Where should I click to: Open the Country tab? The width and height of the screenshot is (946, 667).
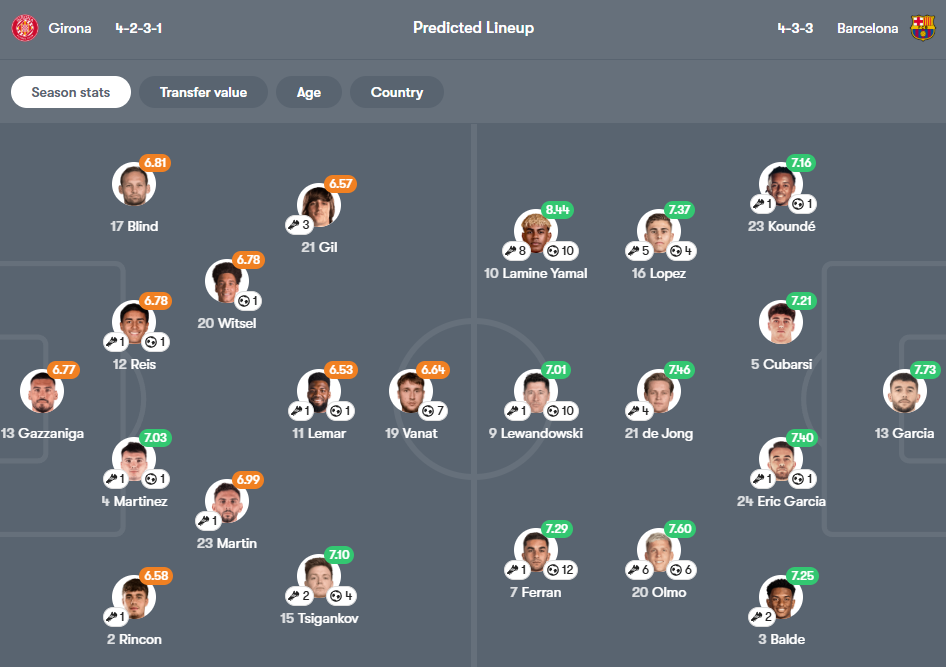pyautogui.click(x=397, y=92)
